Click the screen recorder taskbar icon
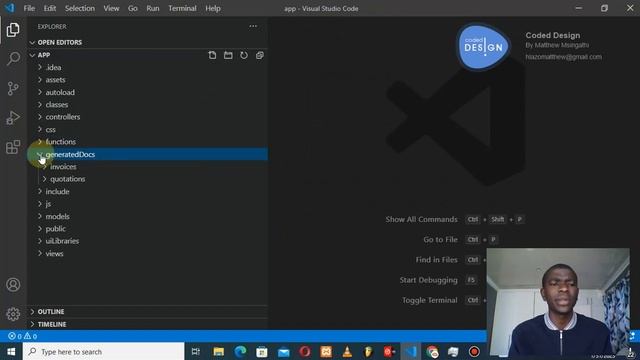 pyautogui.click(x=474, y=351)
